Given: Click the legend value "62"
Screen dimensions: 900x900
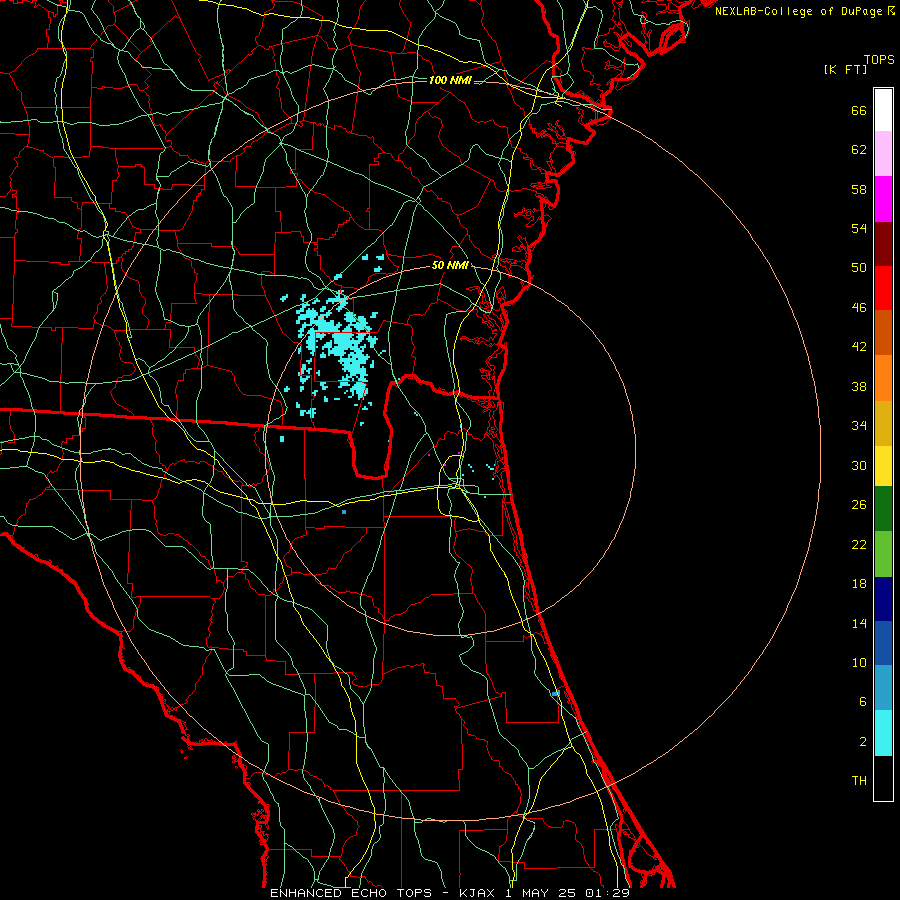Looking at the screenshot, I should point(859,150).
